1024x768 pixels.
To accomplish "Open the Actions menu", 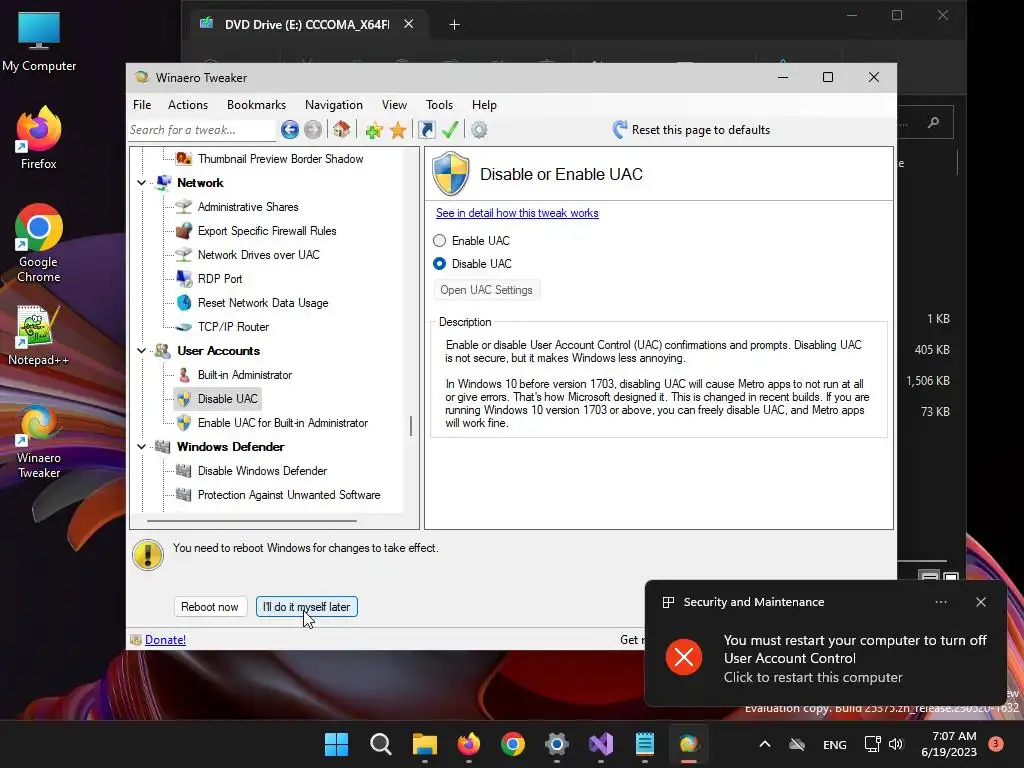I will click(188, 104).
